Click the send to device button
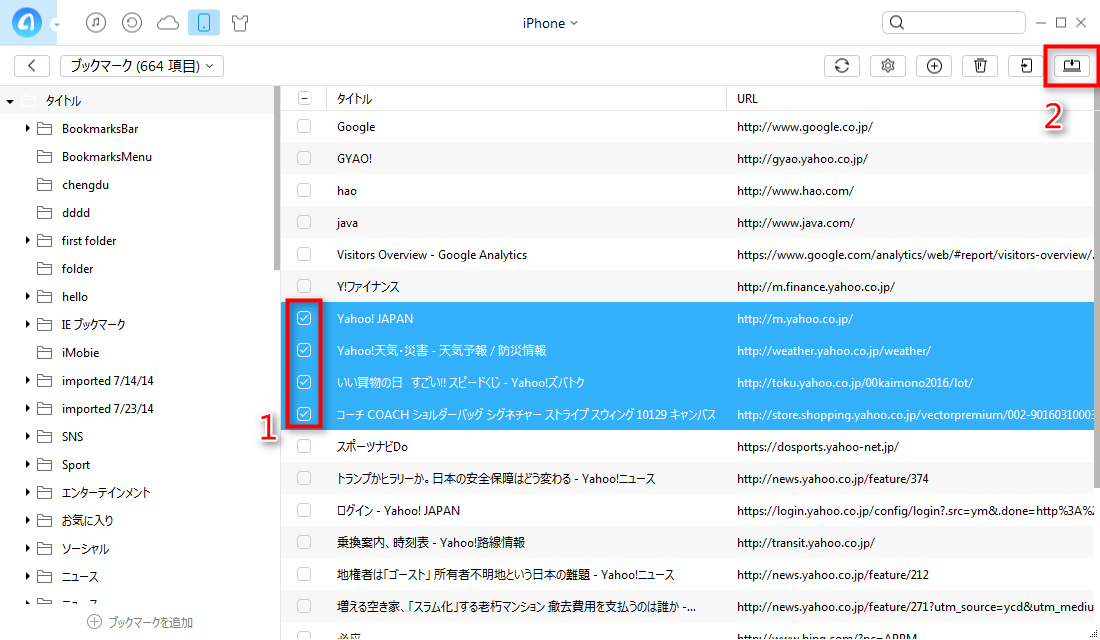 [x=1026, y=66]
